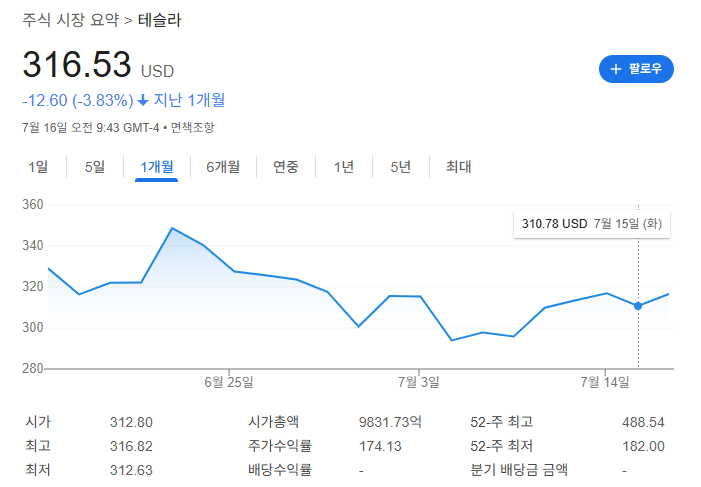The width and height of the screenshot is (701, 487).
Task: Click the 6월 25일 axis label
Action: [x=229, y=382]
